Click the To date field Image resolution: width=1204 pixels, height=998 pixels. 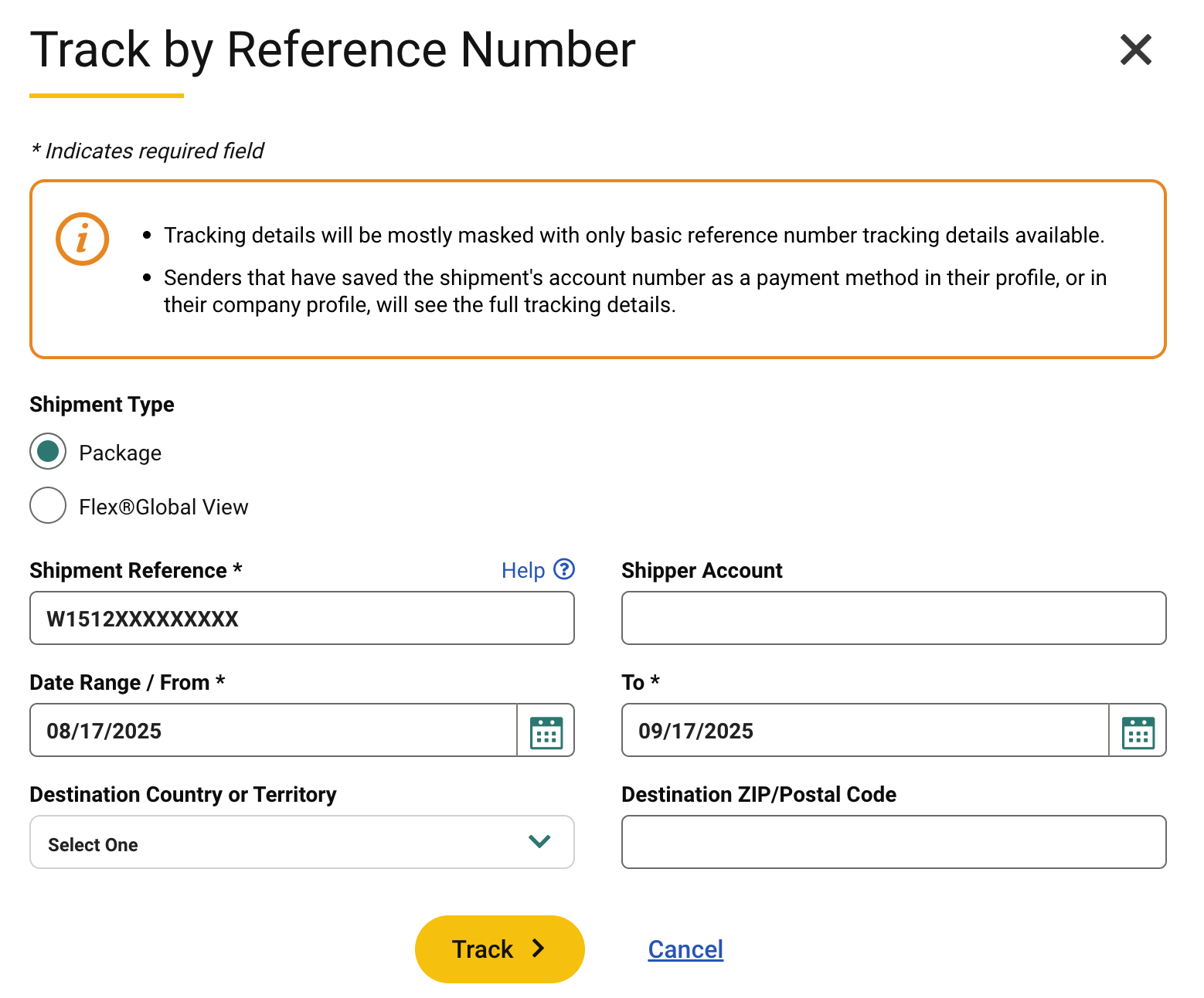[x=865, y=731]
